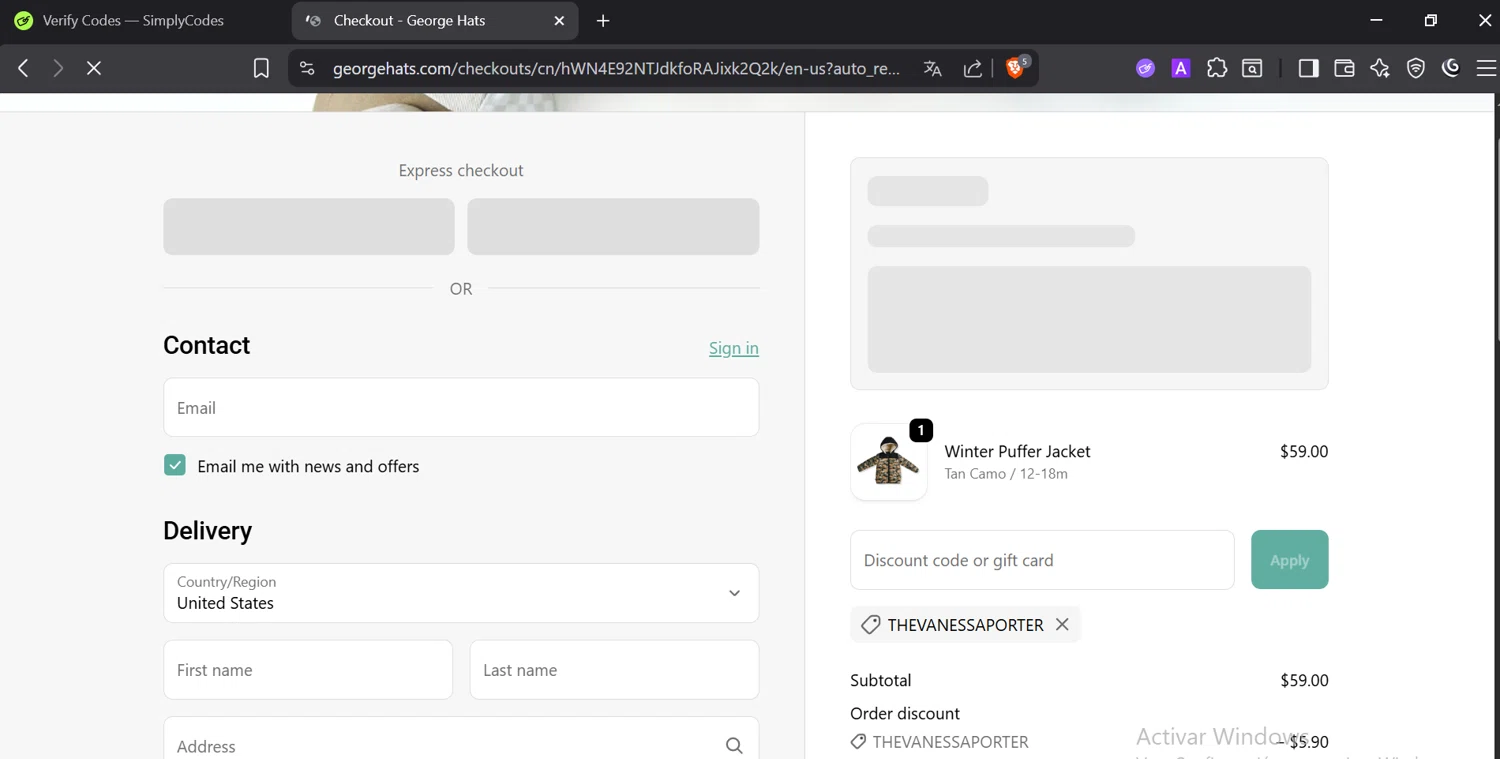Click the discount tag icon in chip
This screenshot has height=759, width=1500.
(871, 625)
